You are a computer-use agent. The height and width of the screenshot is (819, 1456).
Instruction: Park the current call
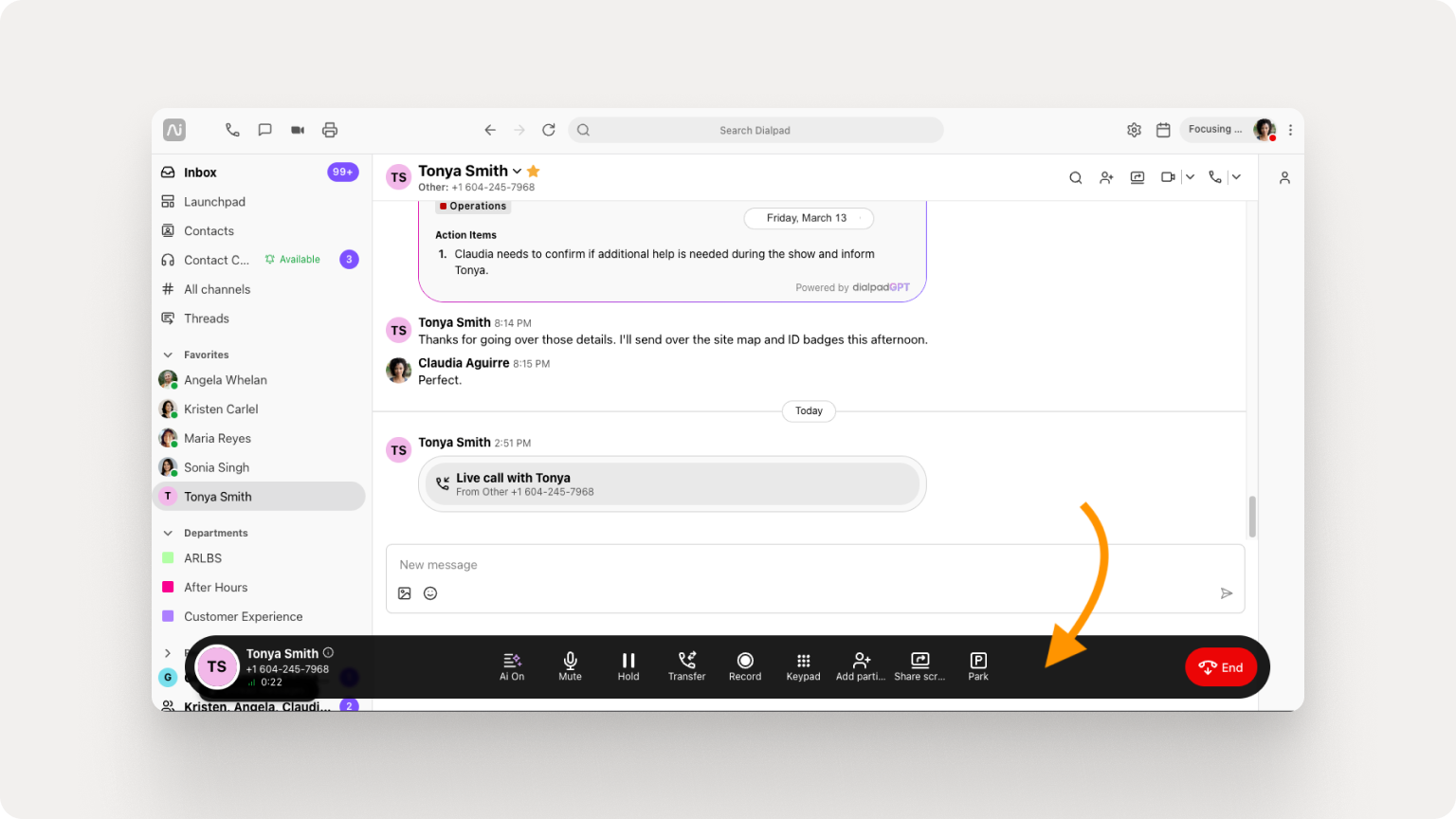977,666
